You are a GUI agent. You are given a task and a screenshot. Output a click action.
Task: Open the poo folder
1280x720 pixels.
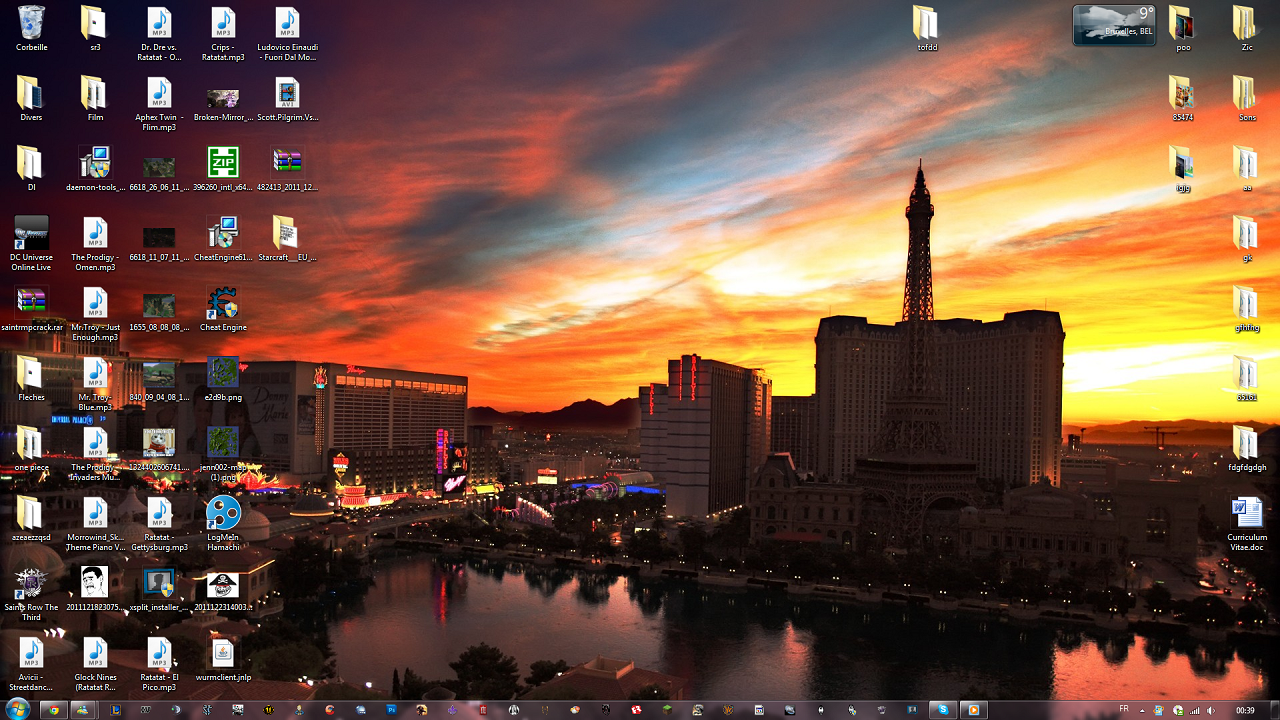(x=1183, y=28)
